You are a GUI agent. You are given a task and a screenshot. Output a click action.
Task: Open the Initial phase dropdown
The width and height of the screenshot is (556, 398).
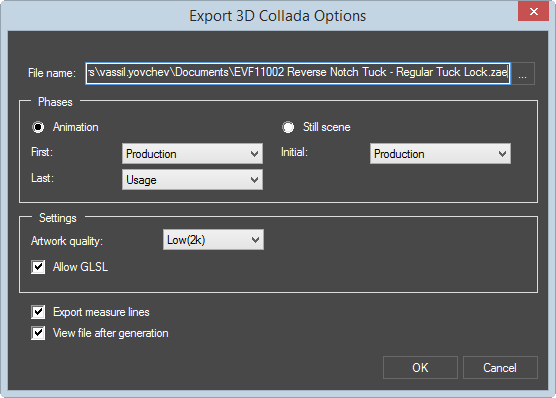pyautogui.click(x=440, y=154)
